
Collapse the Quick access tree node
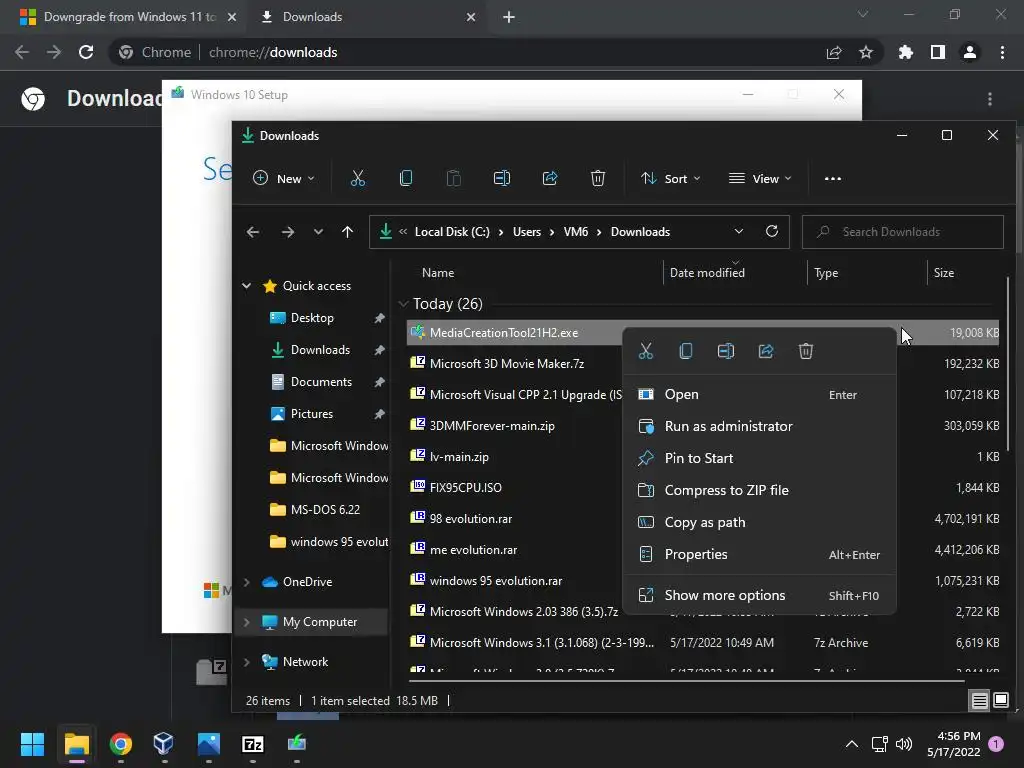247,285
